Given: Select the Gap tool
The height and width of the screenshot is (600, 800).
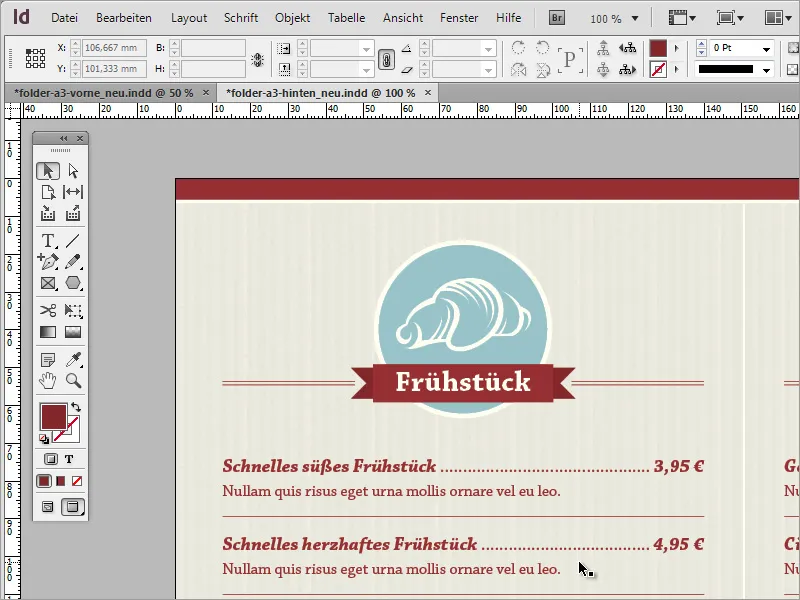Looking at the screenshot, I should 73,192.
